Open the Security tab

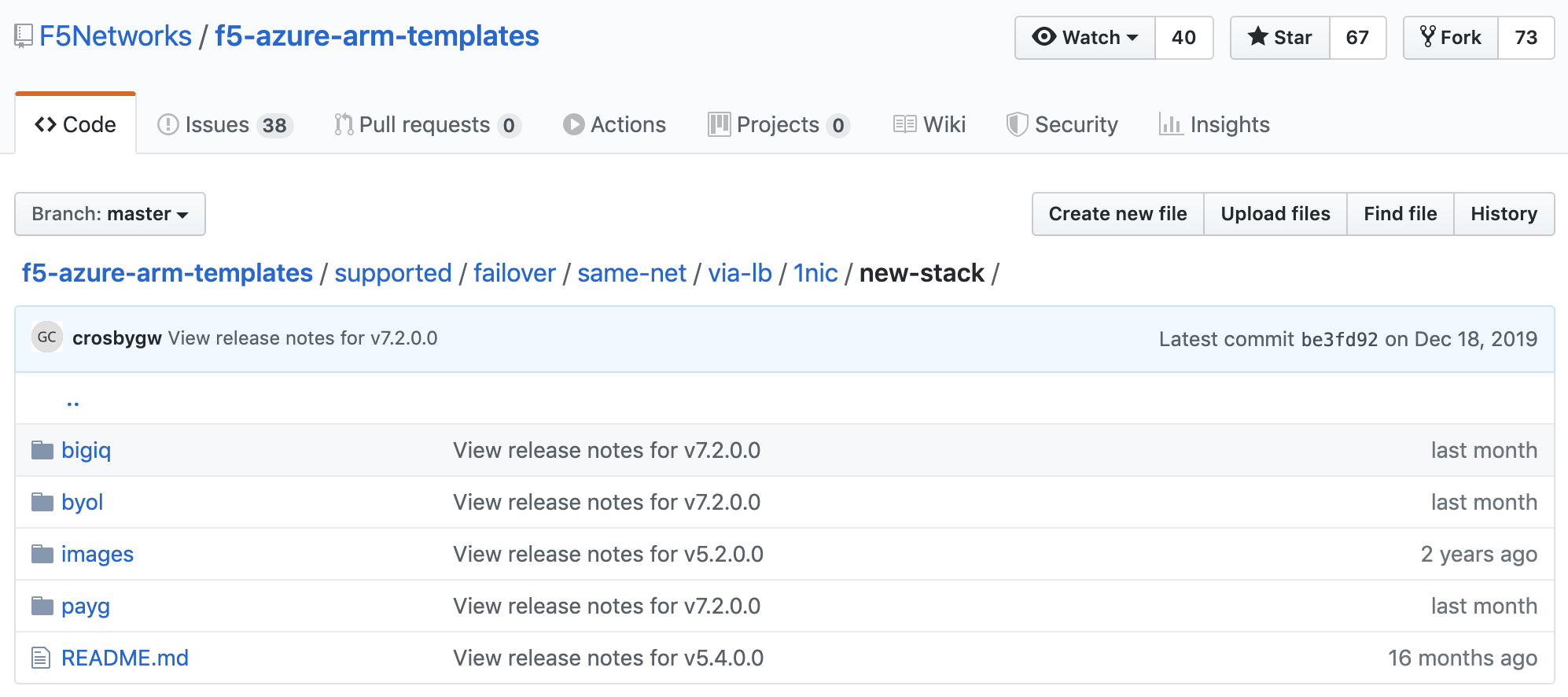1062,124
